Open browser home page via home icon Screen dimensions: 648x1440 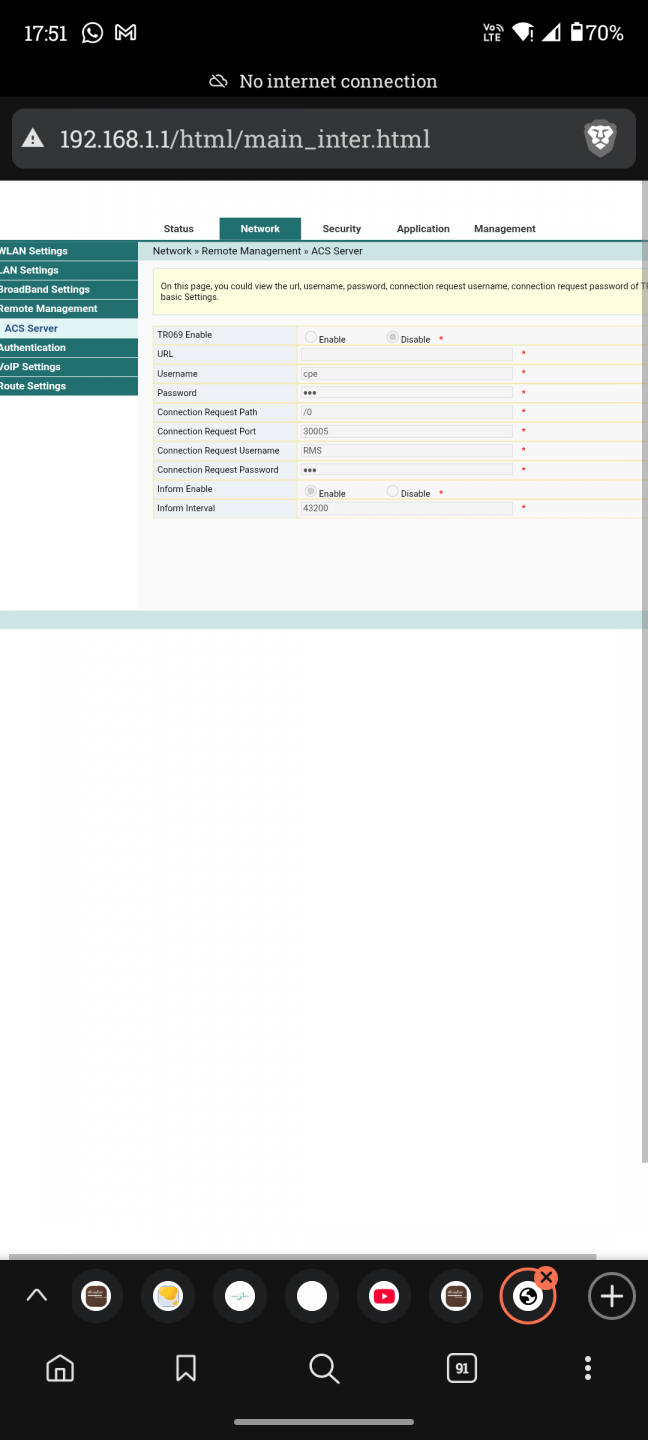(x=60, y=1368)
